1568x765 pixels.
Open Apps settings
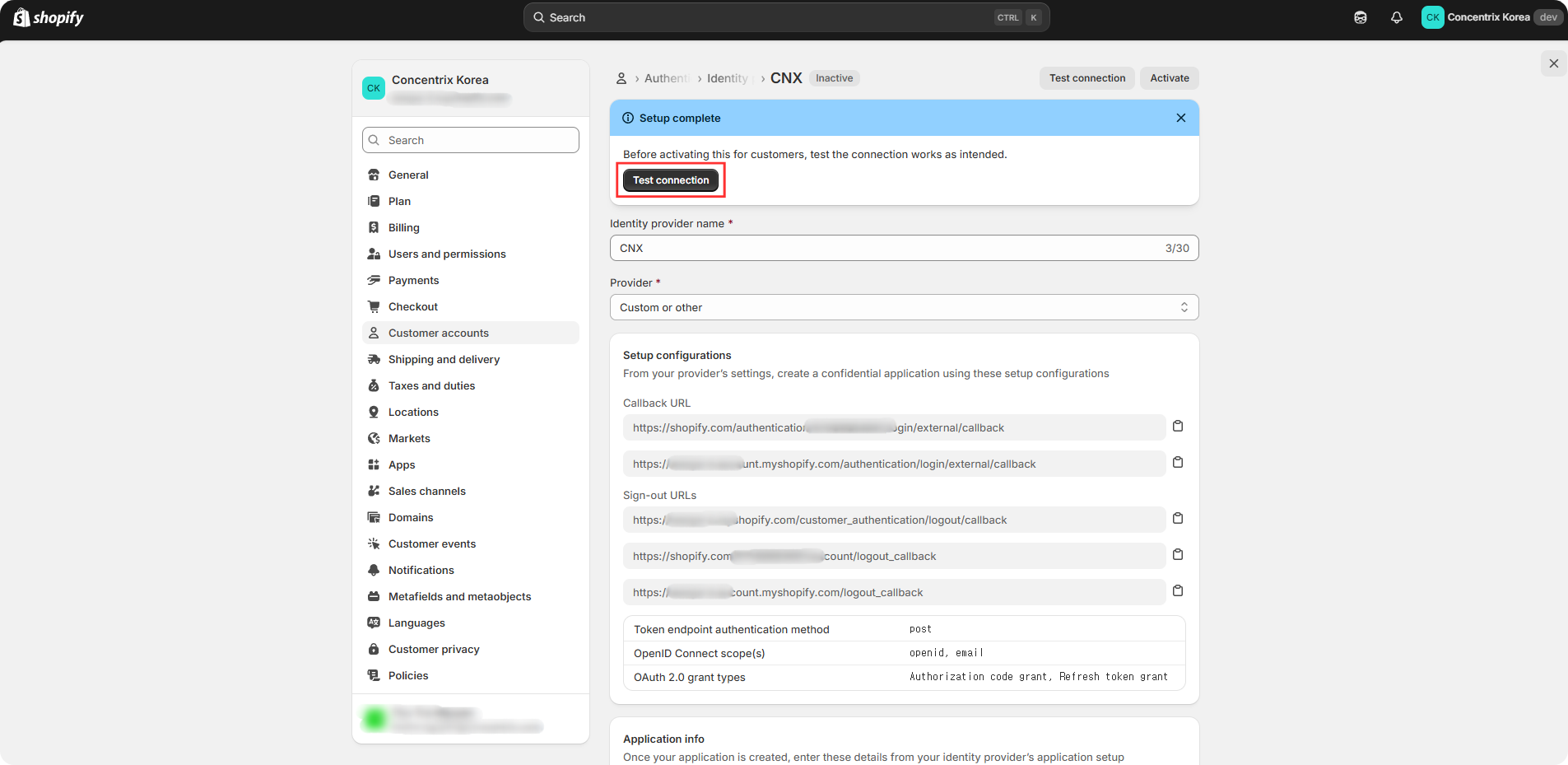[x=471, y=464]
